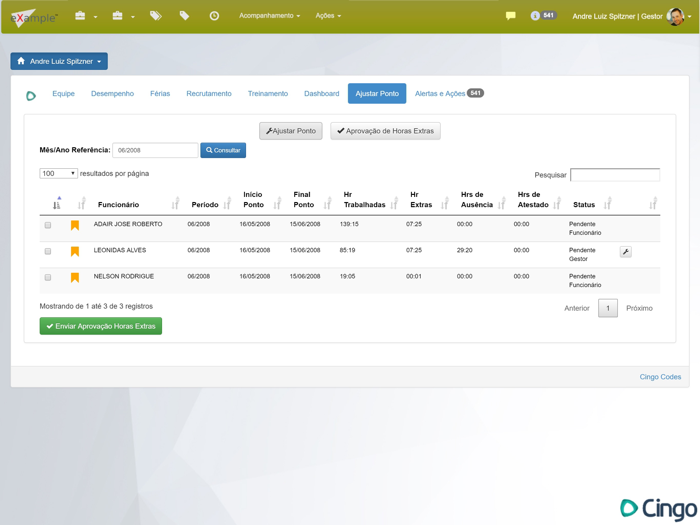700x525 pixels.
Task: Click wrench adjust icon in LEONIDAS ALVES row
Action: coord(626,252)
